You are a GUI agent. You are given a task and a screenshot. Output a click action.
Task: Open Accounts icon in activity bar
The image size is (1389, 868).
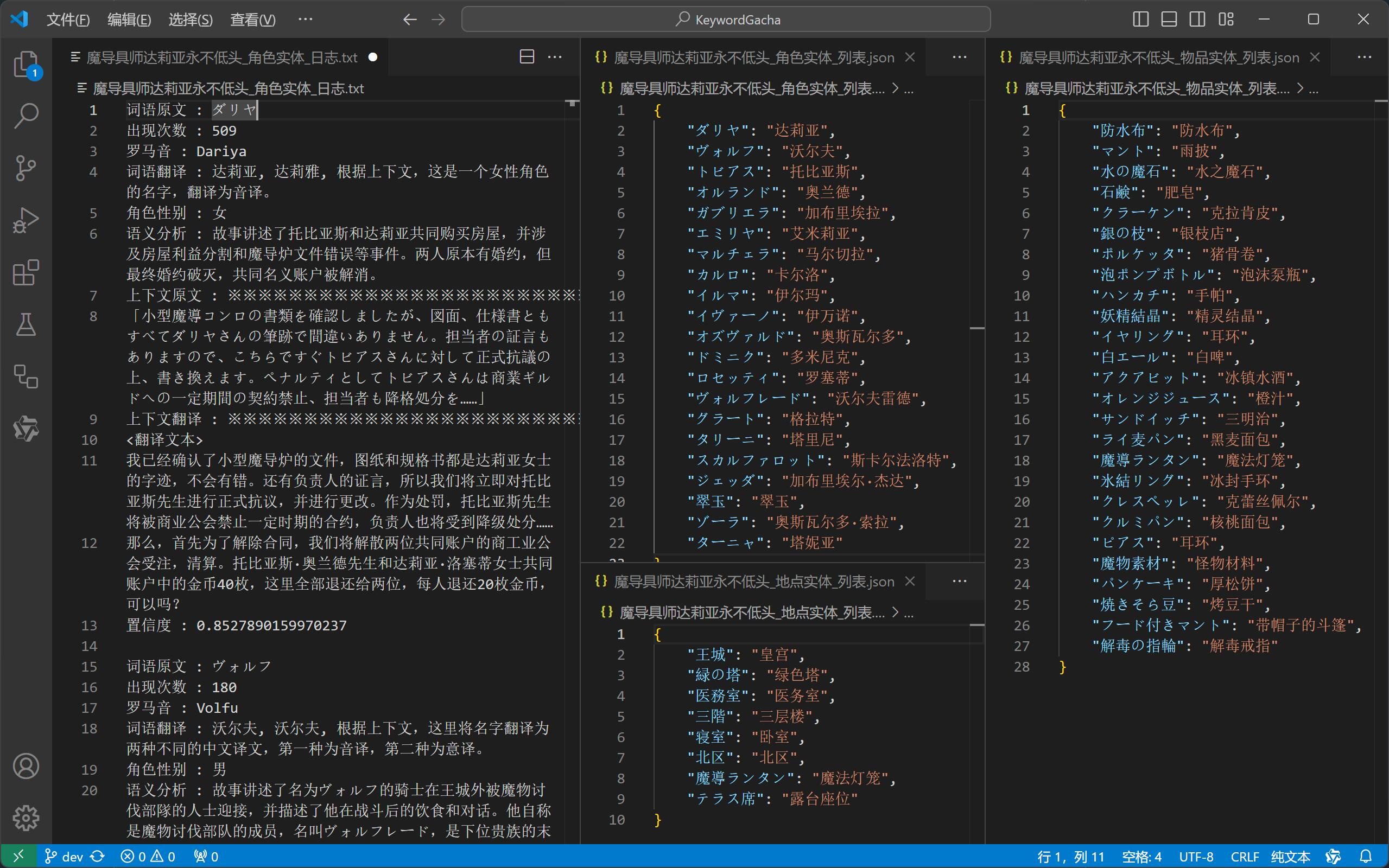pyautogui.click(x=26, y=766)
